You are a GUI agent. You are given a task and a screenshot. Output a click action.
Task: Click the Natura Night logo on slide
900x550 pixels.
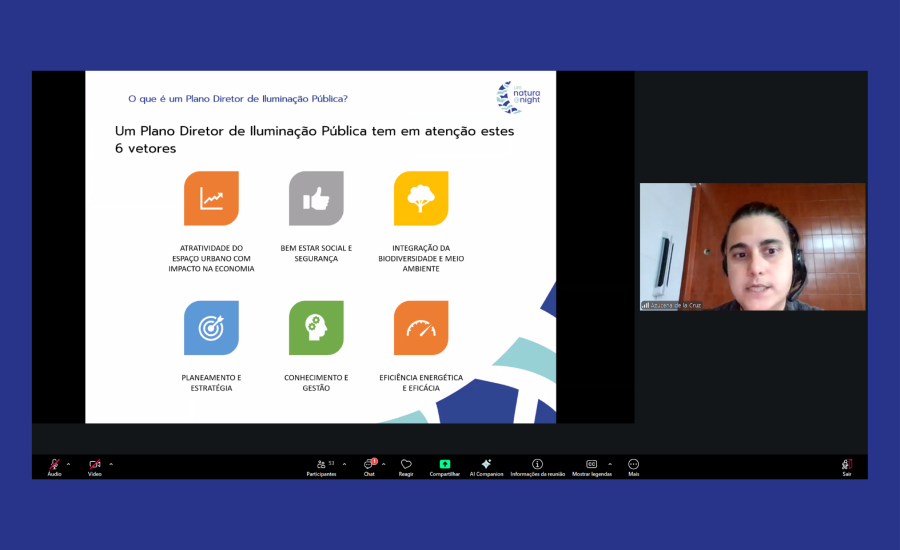coord(518,97)
